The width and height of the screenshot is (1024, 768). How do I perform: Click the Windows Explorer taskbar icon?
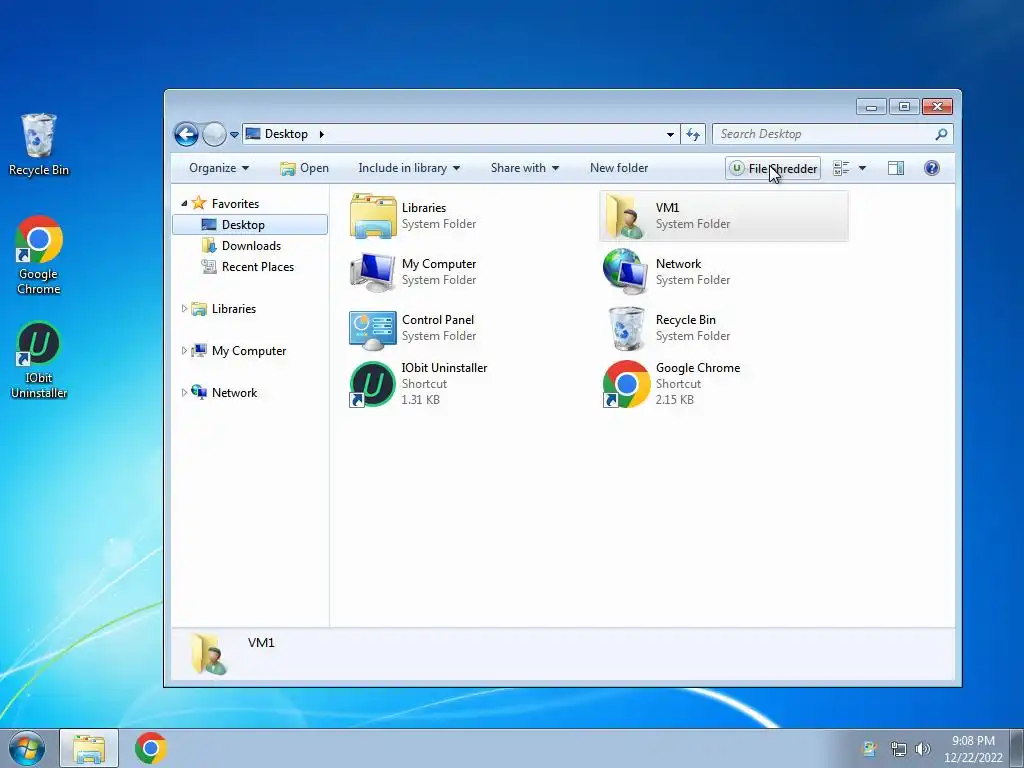pos(89,748)
